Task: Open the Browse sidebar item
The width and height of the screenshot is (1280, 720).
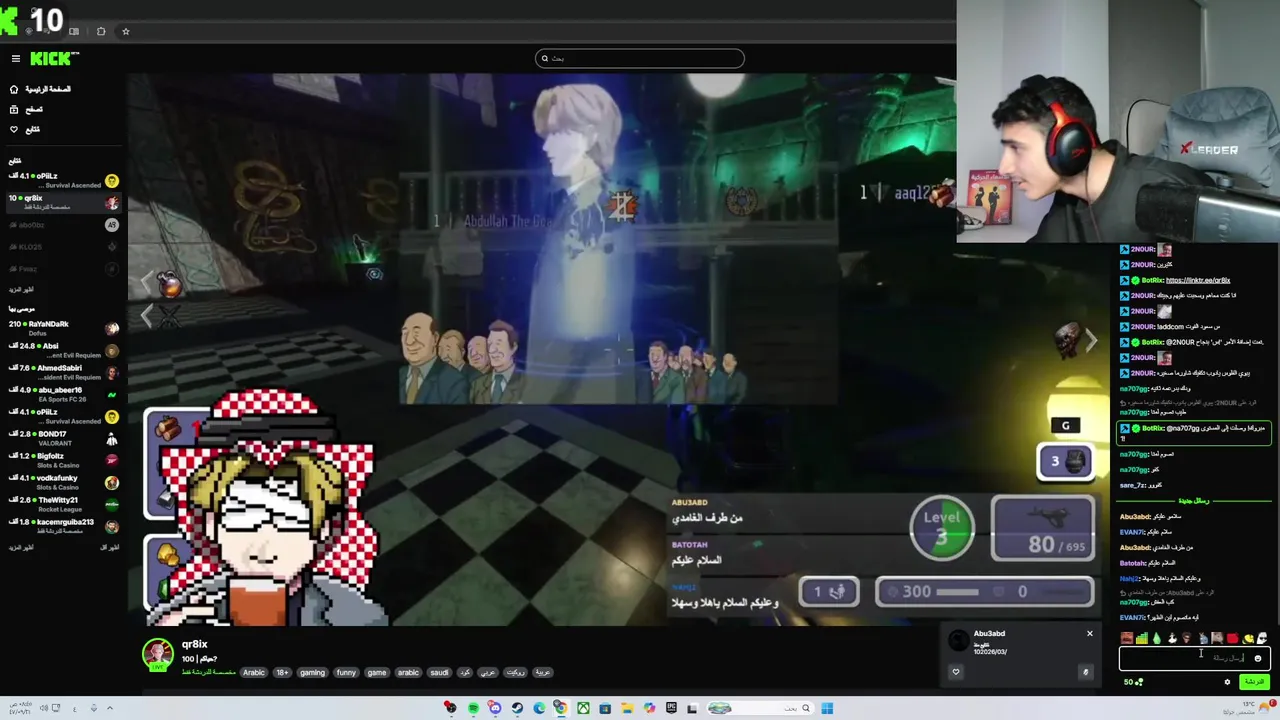Action: click(26, 109)
